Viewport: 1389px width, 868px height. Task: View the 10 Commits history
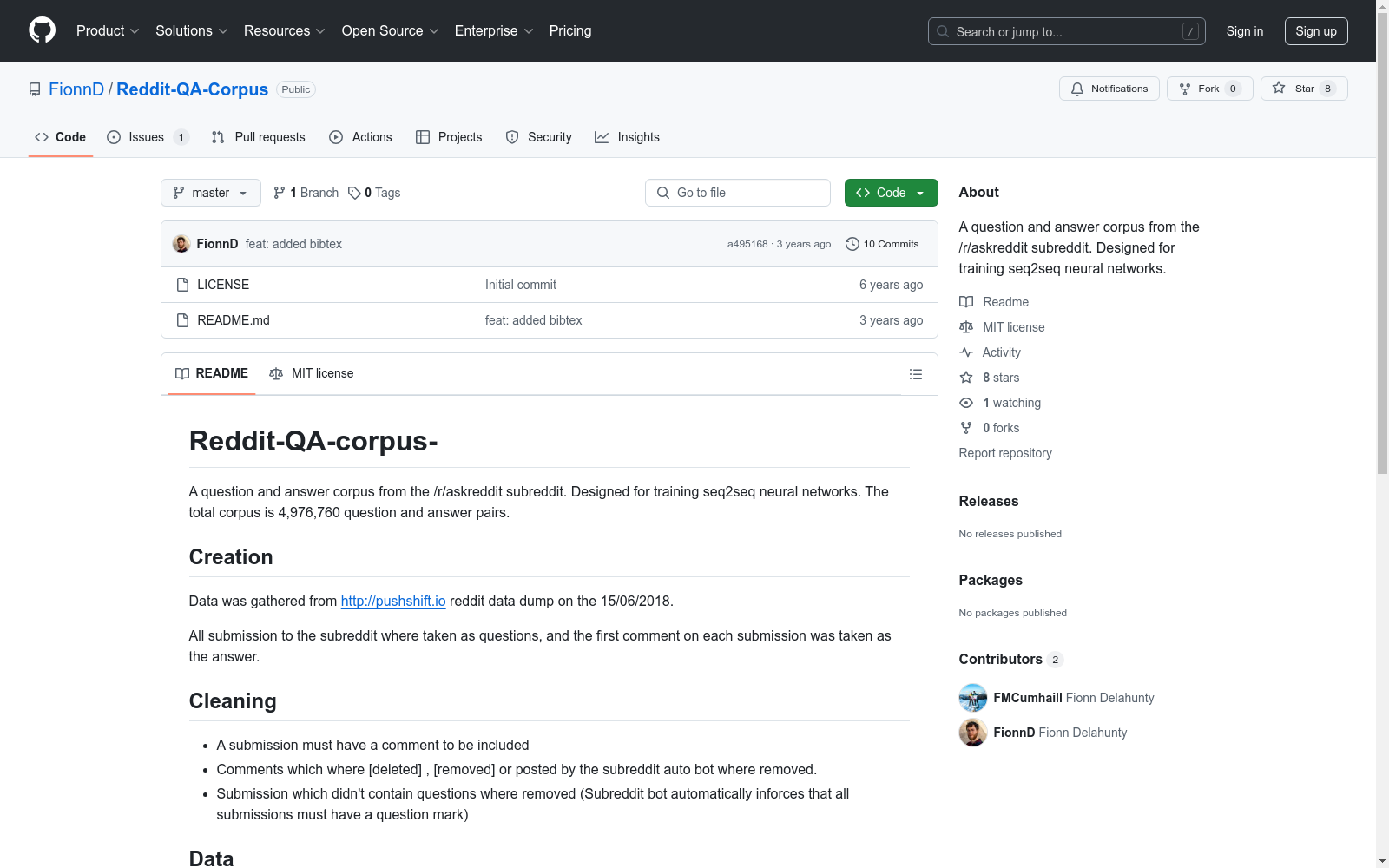[882, 244]
